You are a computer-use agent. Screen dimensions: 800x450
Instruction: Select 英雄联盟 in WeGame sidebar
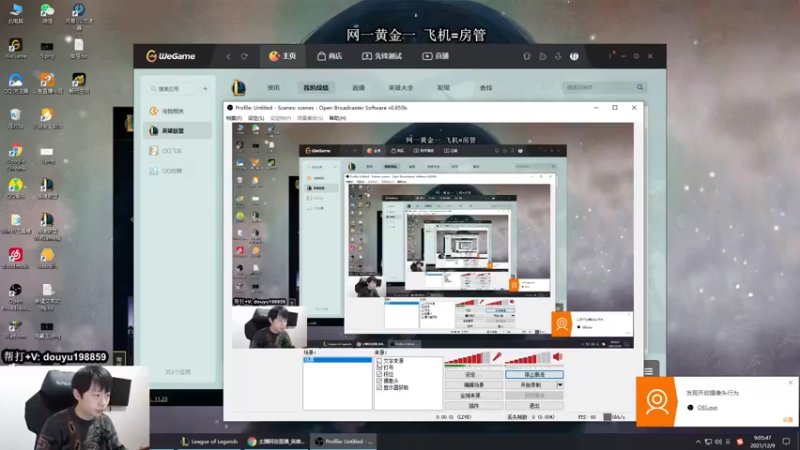coord(178,131)
